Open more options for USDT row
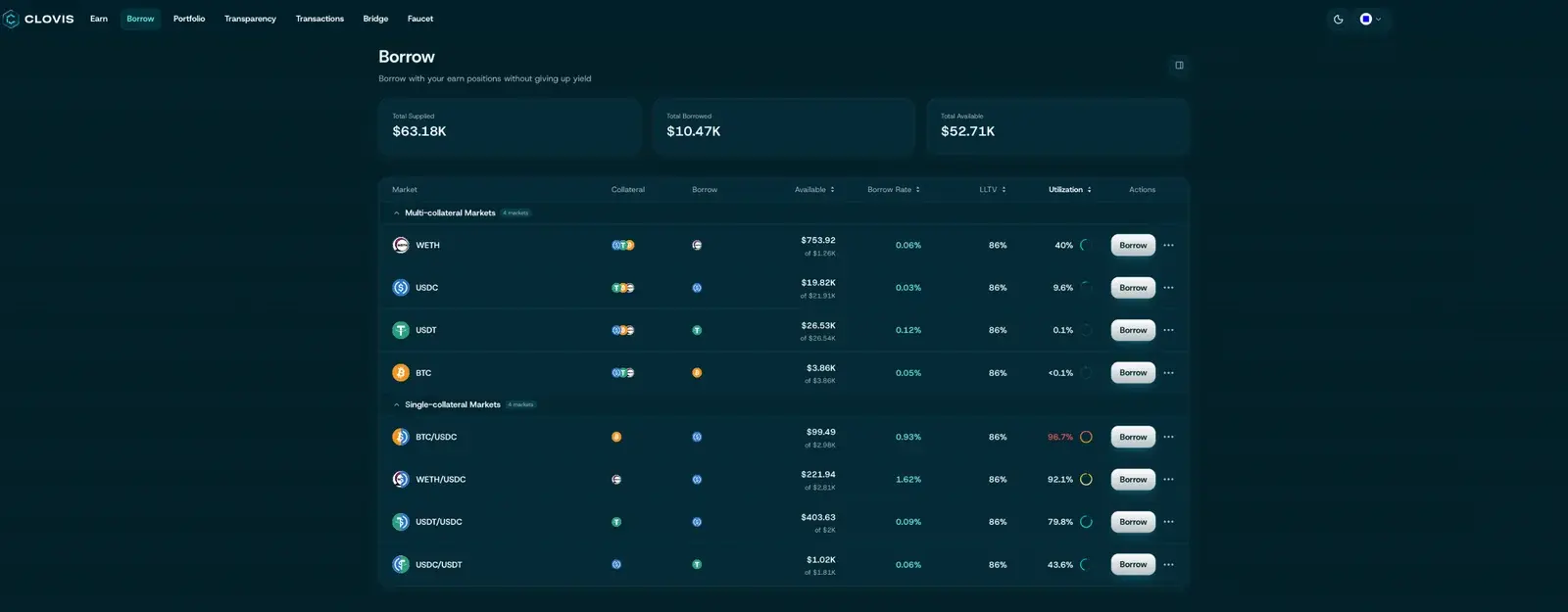Viewport: 1568px width, 612px height. (x=1168, y=330)
